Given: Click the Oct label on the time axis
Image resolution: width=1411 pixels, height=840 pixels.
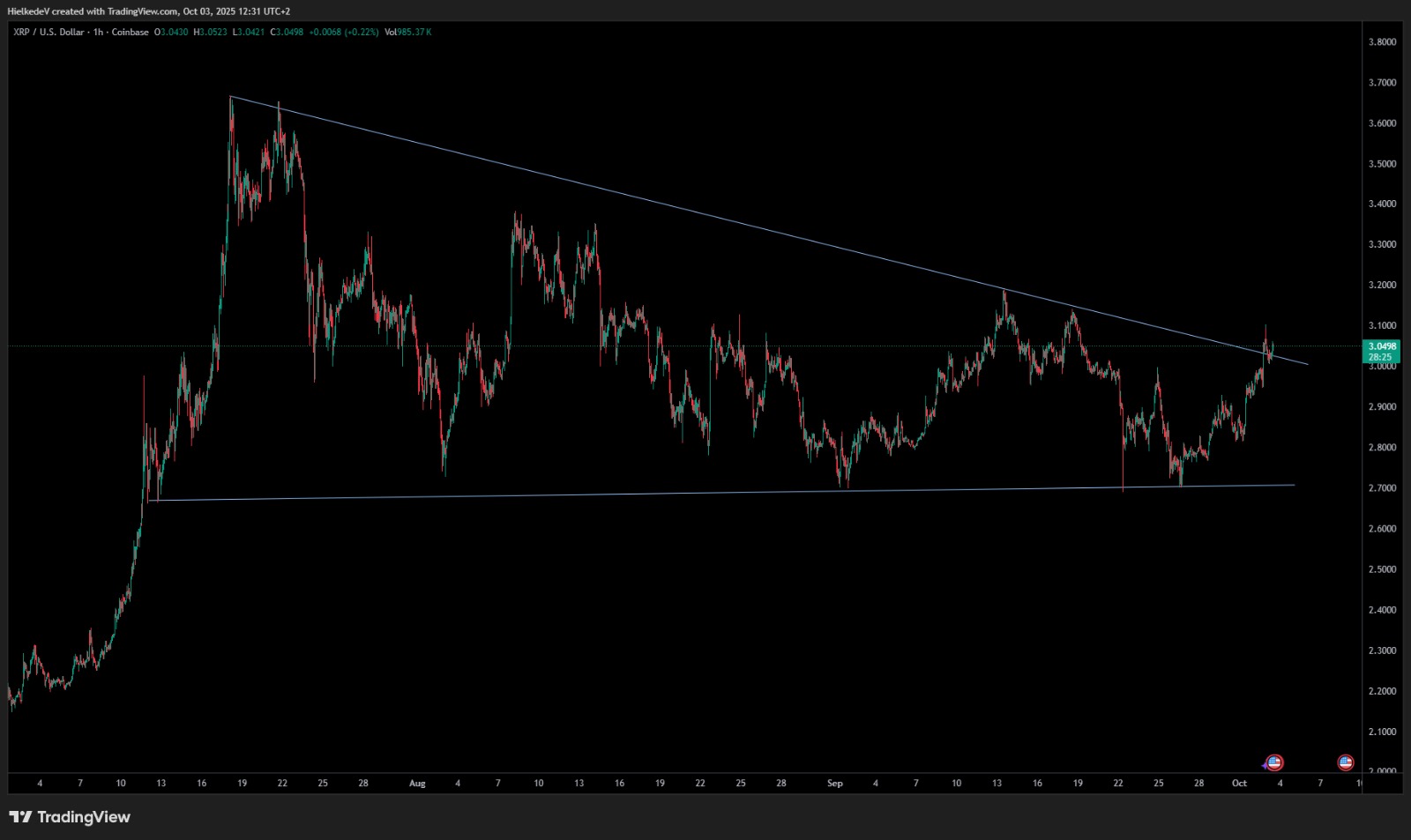Looking at the screenshot, I should [x=1239, y=783].
